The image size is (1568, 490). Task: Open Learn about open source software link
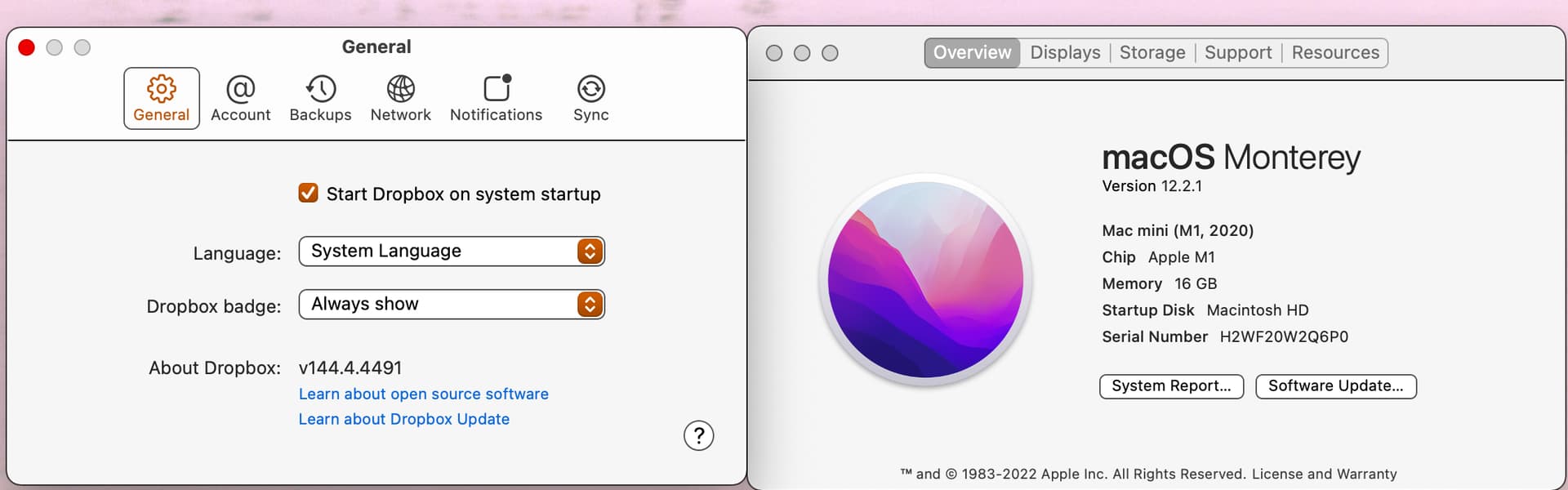pos(423,394)
